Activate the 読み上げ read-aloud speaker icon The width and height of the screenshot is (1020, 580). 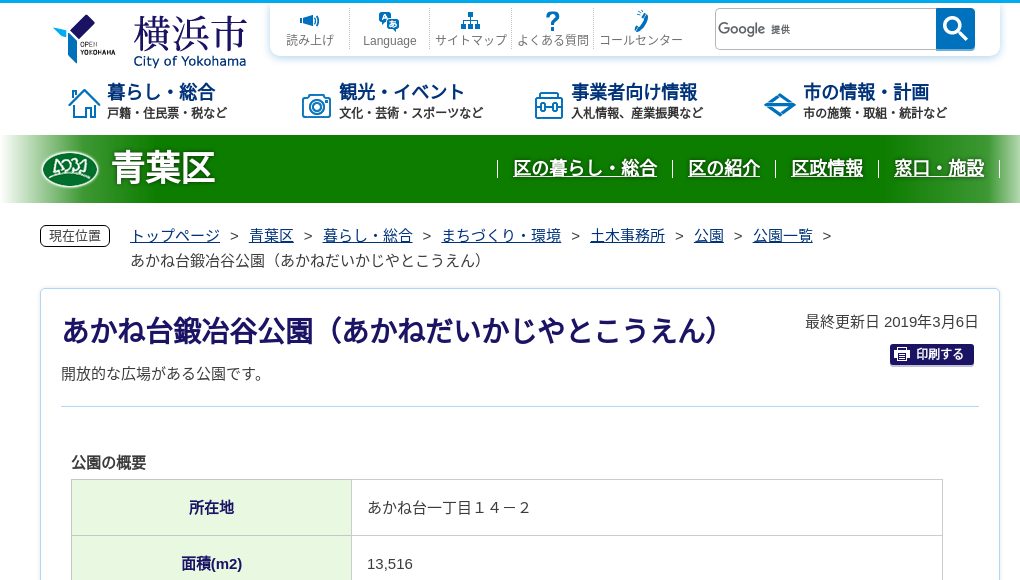tap(309, 20)
